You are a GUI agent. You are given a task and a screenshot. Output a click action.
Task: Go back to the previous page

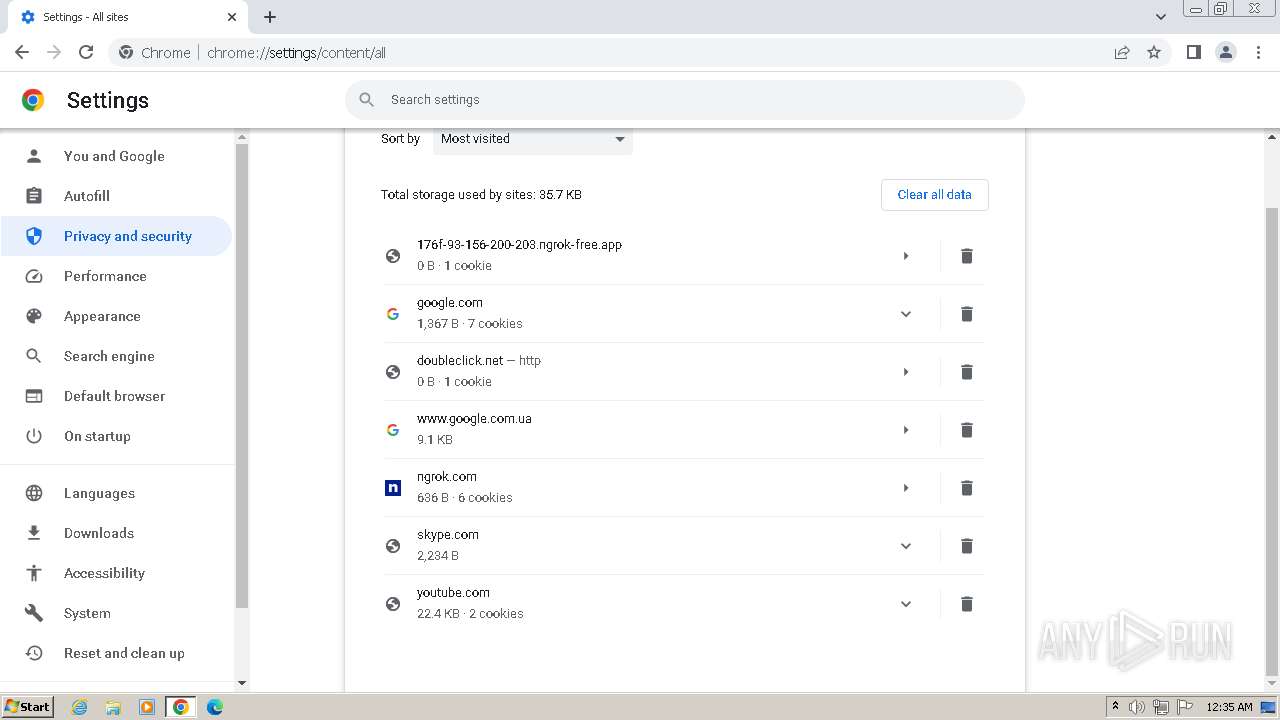click(22, 52)
